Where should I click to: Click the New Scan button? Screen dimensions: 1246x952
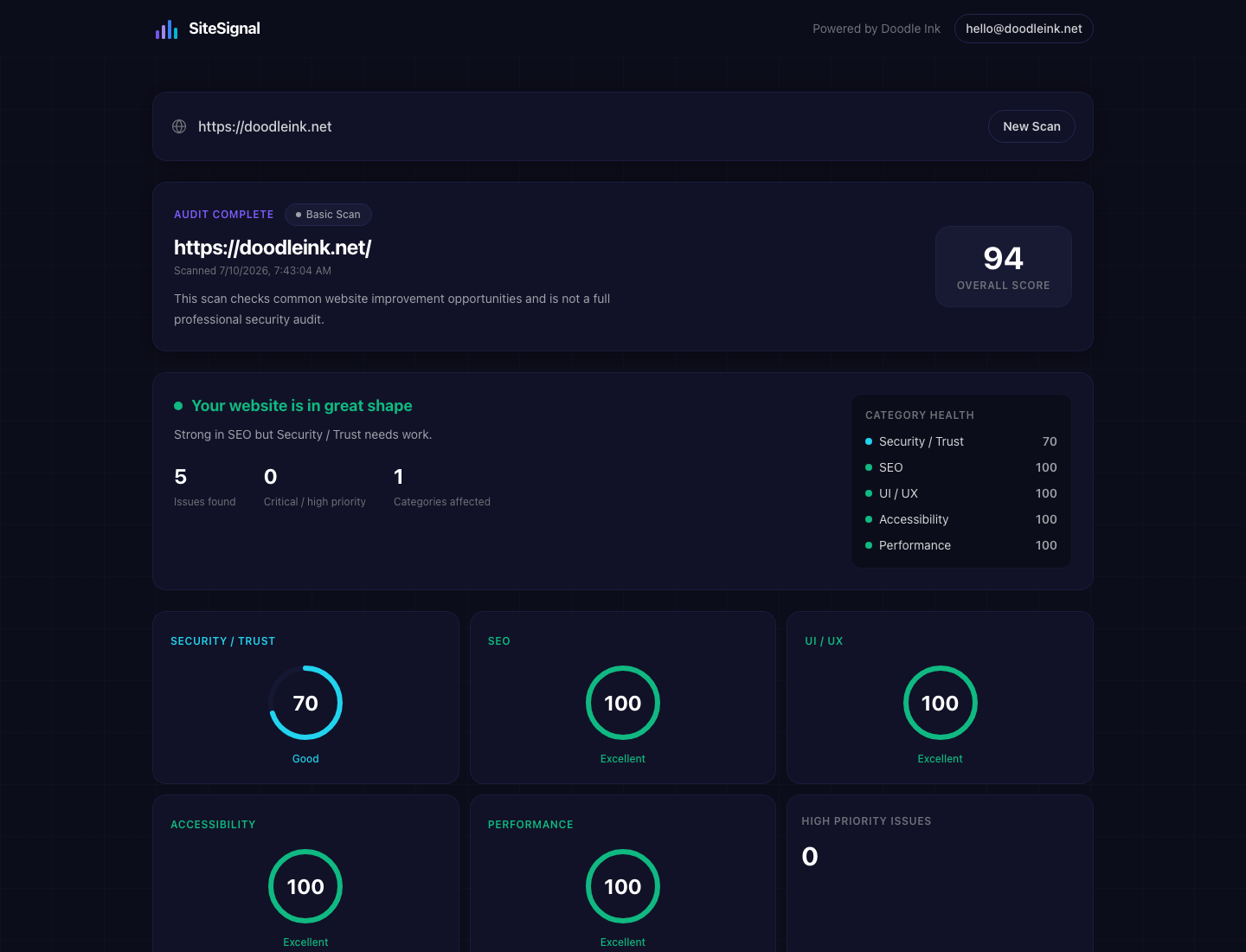point(1031,126)
